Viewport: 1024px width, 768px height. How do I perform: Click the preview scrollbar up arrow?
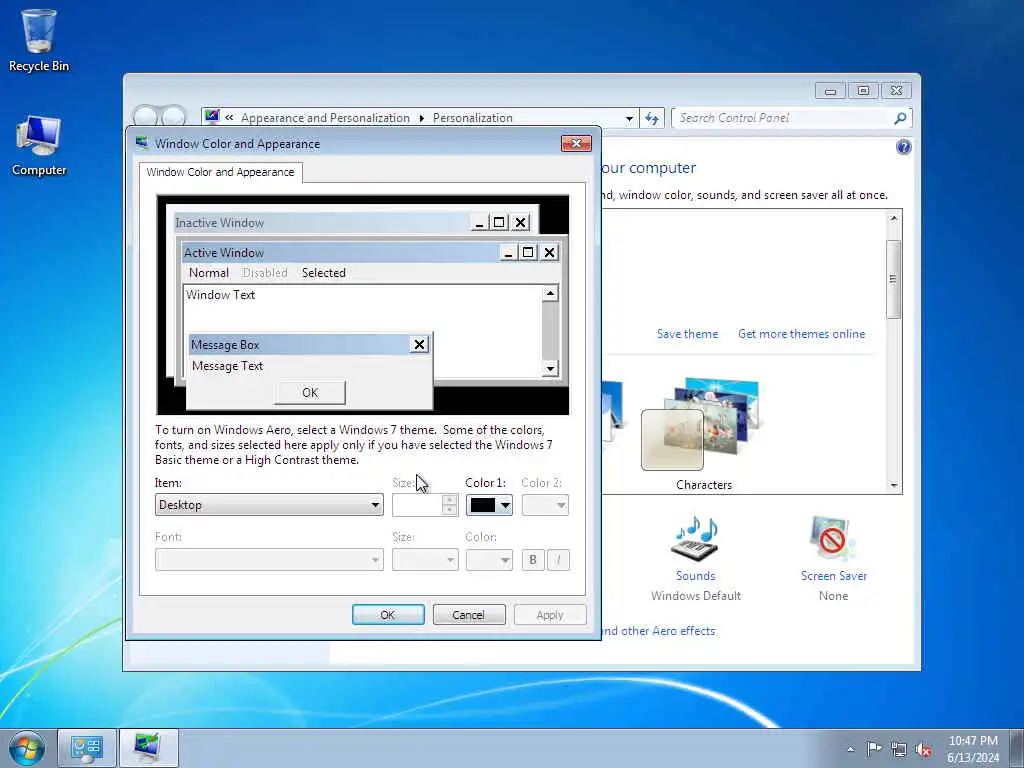tap(550, 294)
